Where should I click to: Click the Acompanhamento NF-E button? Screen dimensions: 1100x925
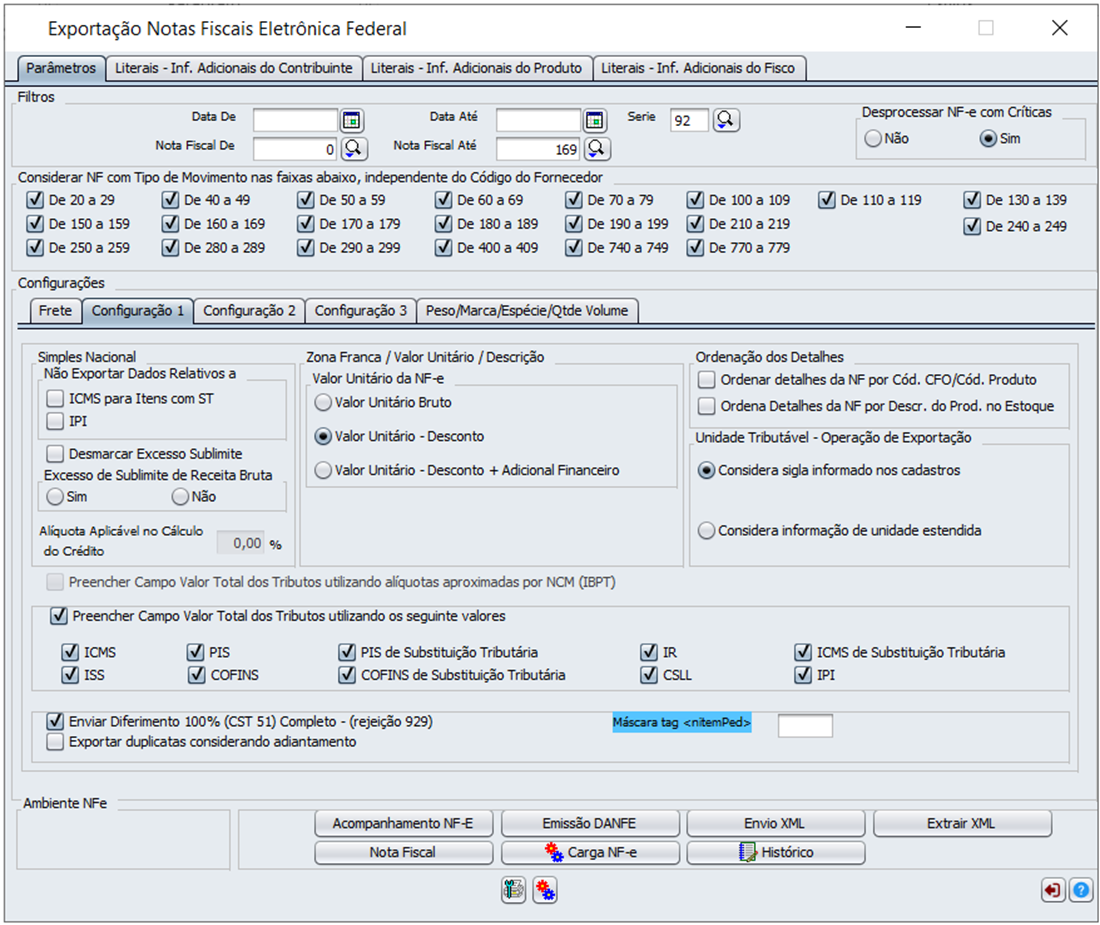coord(403,823)
